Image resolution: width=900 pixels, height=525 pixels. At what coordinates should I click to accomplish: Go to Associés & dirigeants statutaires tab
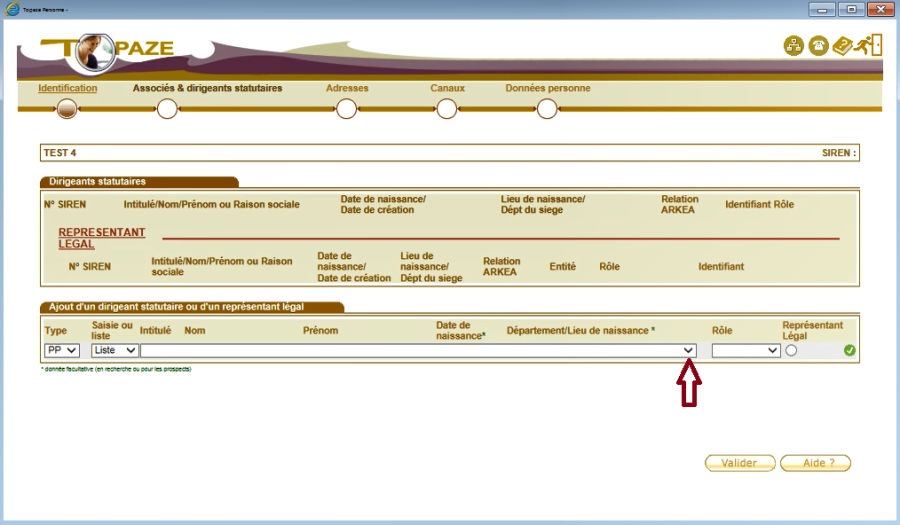click(207, 88)
